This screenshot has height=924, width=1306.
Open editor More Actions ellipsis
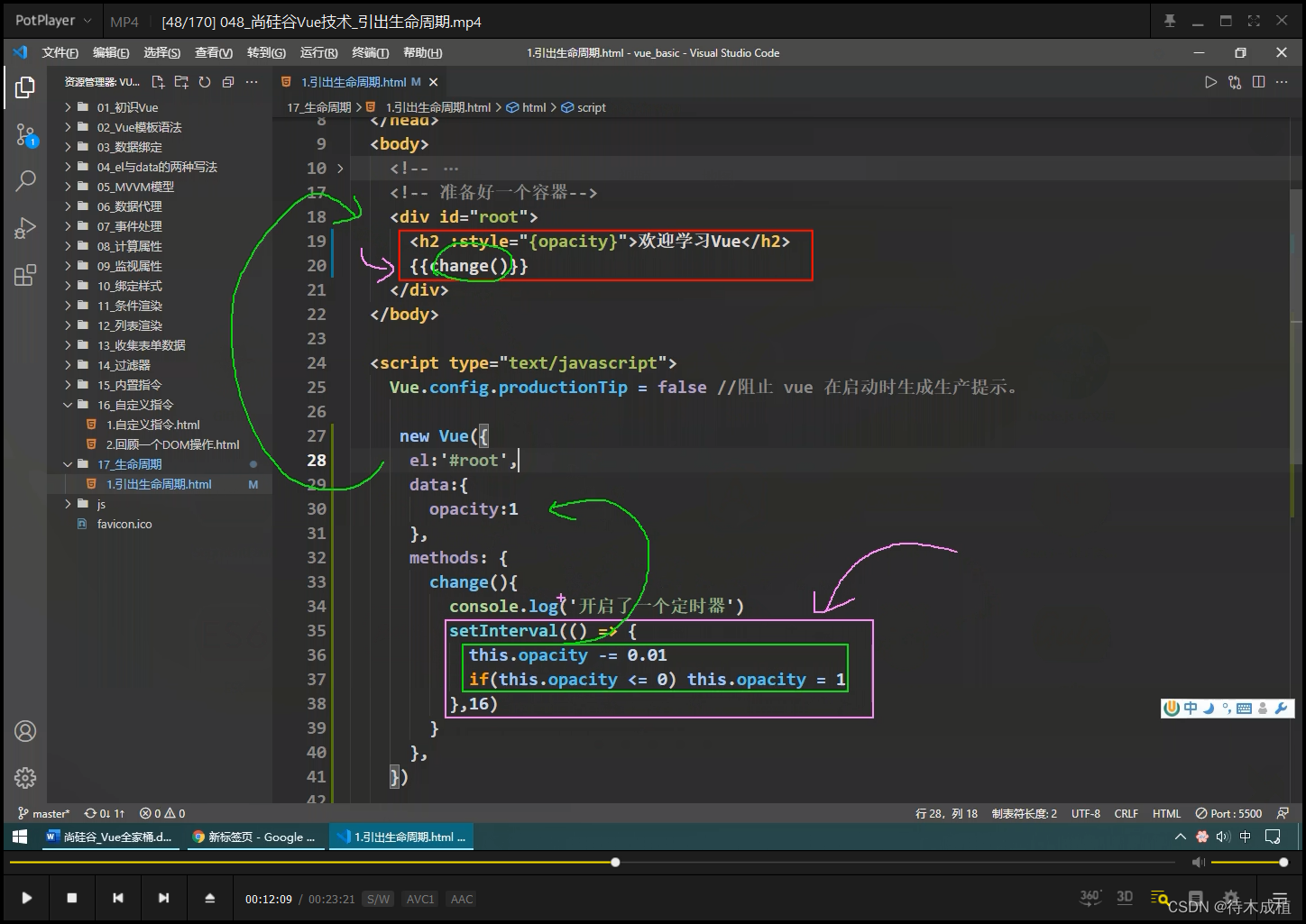pyautogui.click(x=1283, y=82)
